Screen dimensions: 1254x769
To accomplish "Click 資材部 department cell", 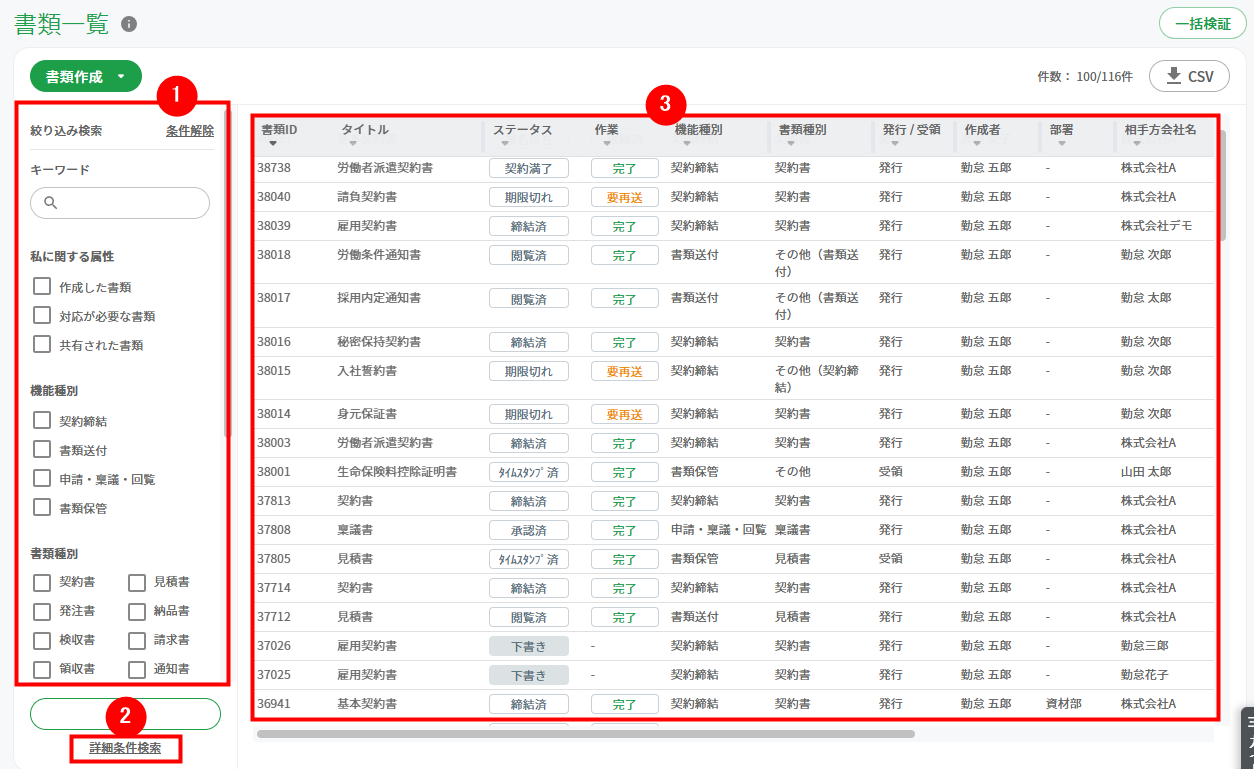I will 1063,704.
